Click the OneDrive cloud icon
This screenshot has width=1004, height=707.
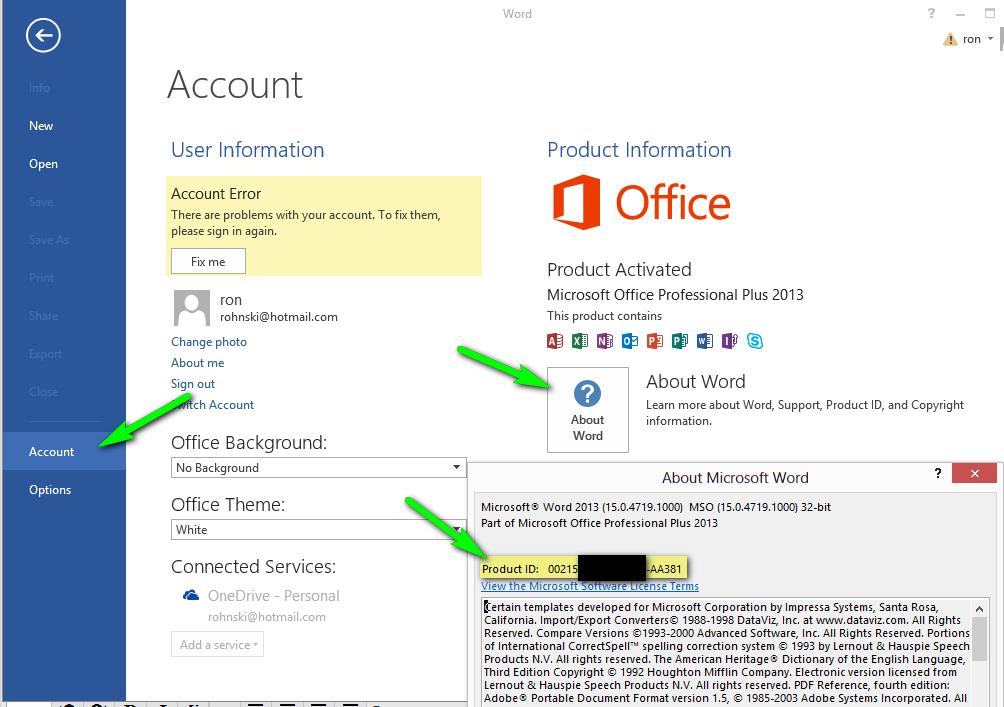191,596
